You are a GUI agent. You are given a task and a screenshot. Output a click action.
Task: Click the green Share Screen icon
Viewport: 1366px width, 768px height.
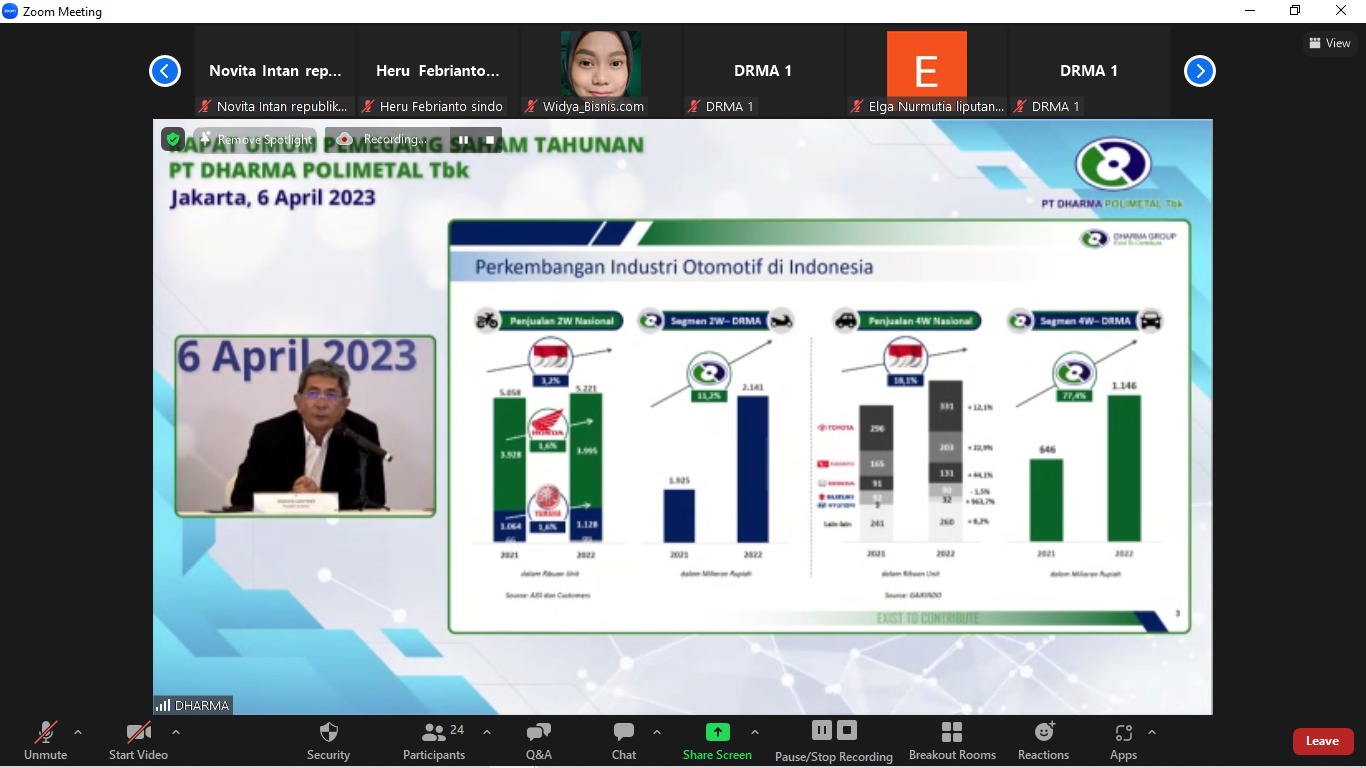click(x=717, y=732)
